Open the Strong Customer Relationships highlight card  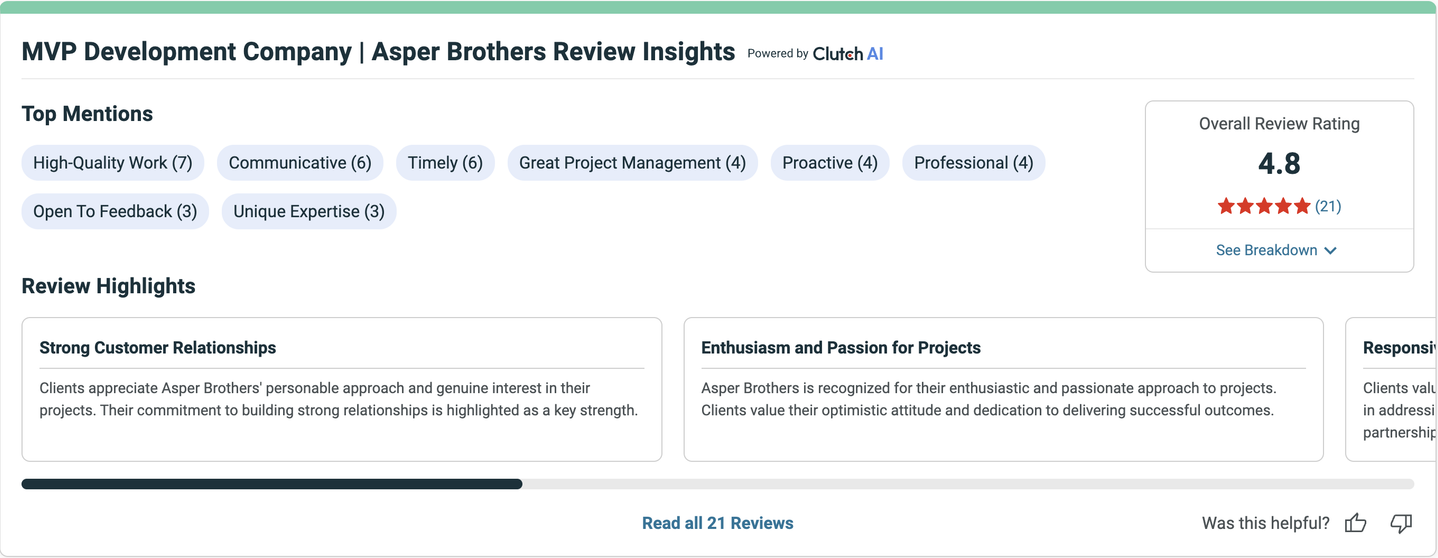tap(342, 389)
